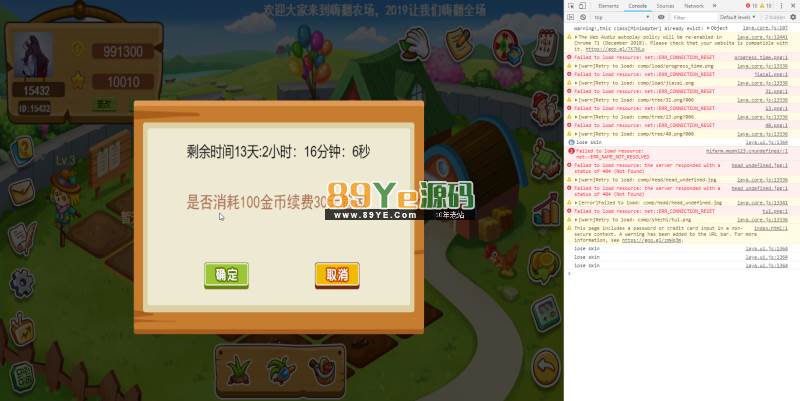Click the orange 取消 cancel button

(x=337, y=275)
